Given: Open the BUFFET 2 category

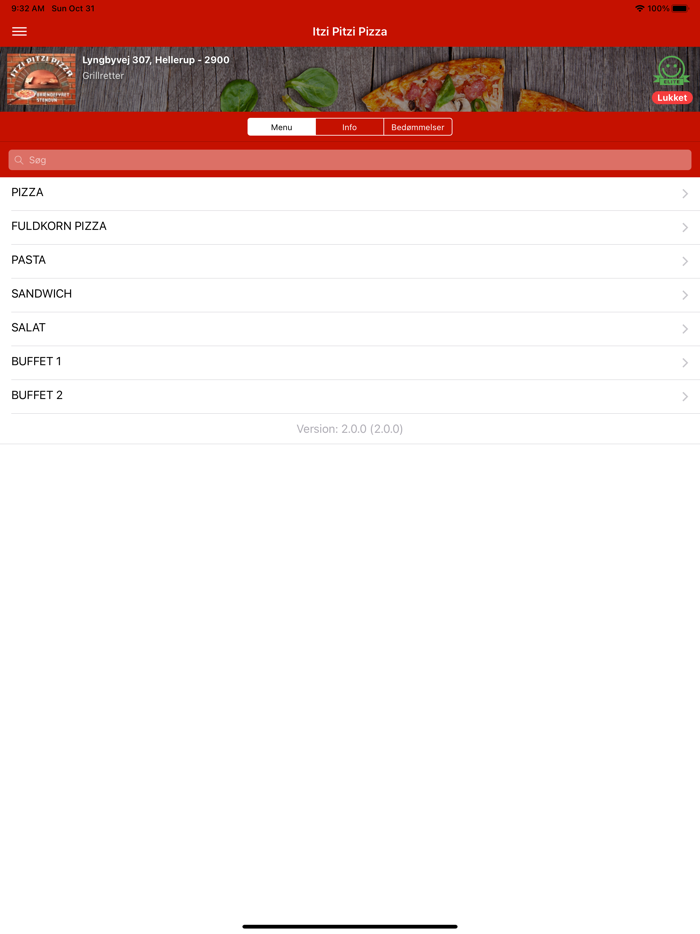Looking at the screenshot, I should click(x=350, y=396).
